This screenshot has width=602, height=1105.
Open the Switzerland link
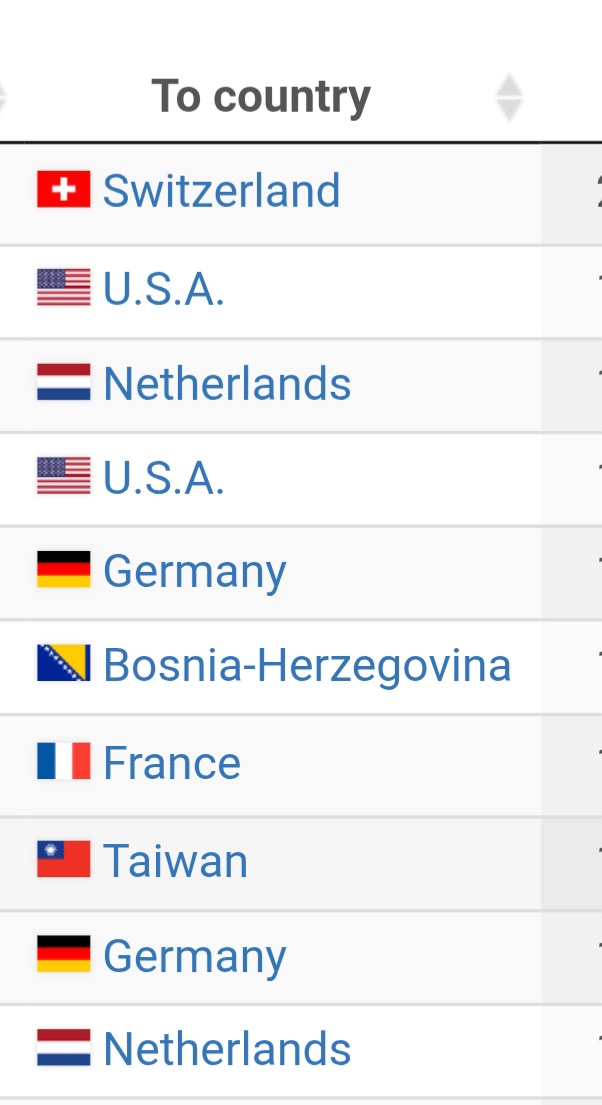221,190
